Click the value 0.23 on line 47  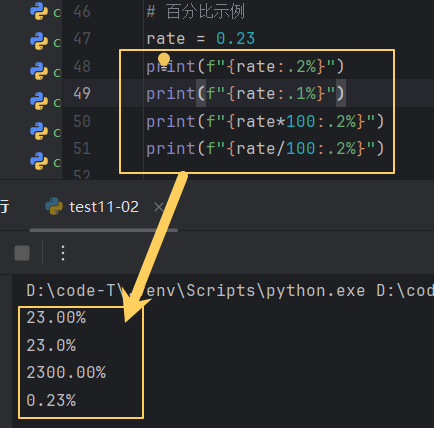coord(235,39)
